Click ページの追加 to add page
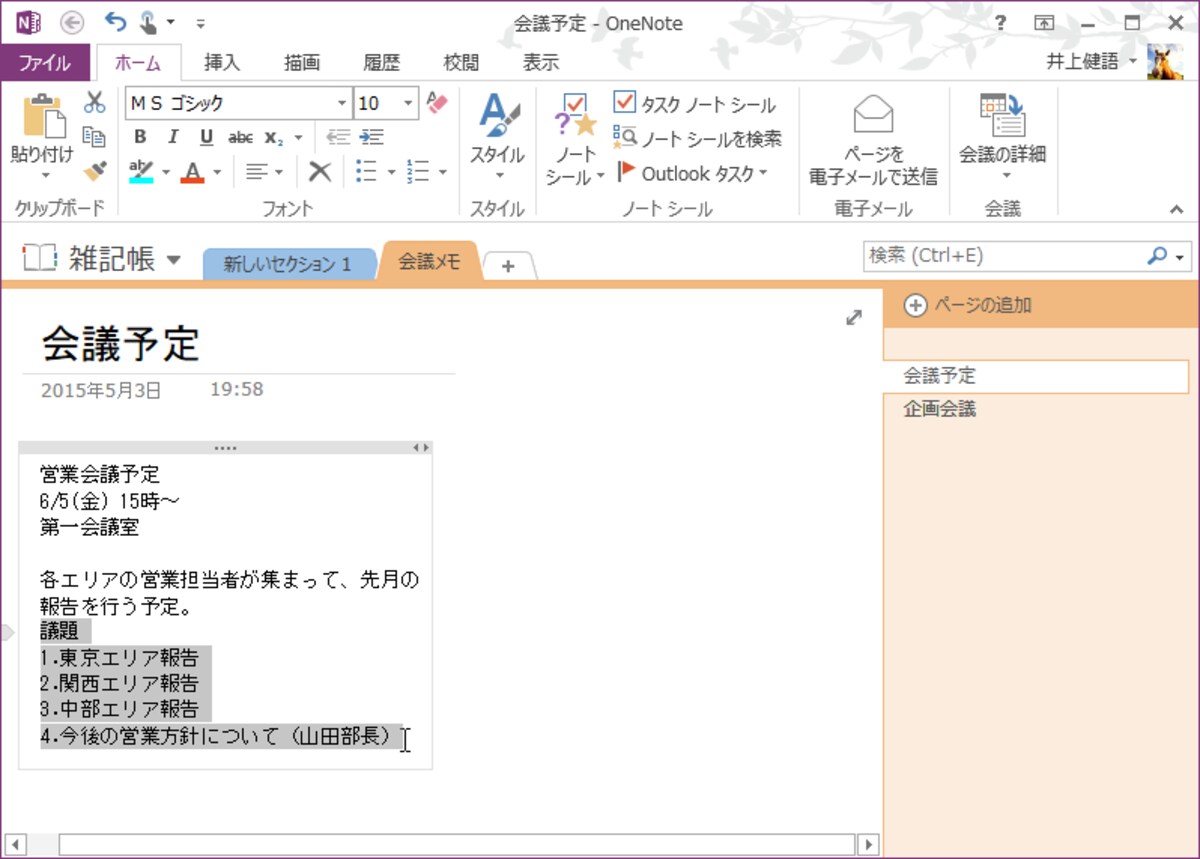This screenshot has height=859, width=1200. [968, 306]
